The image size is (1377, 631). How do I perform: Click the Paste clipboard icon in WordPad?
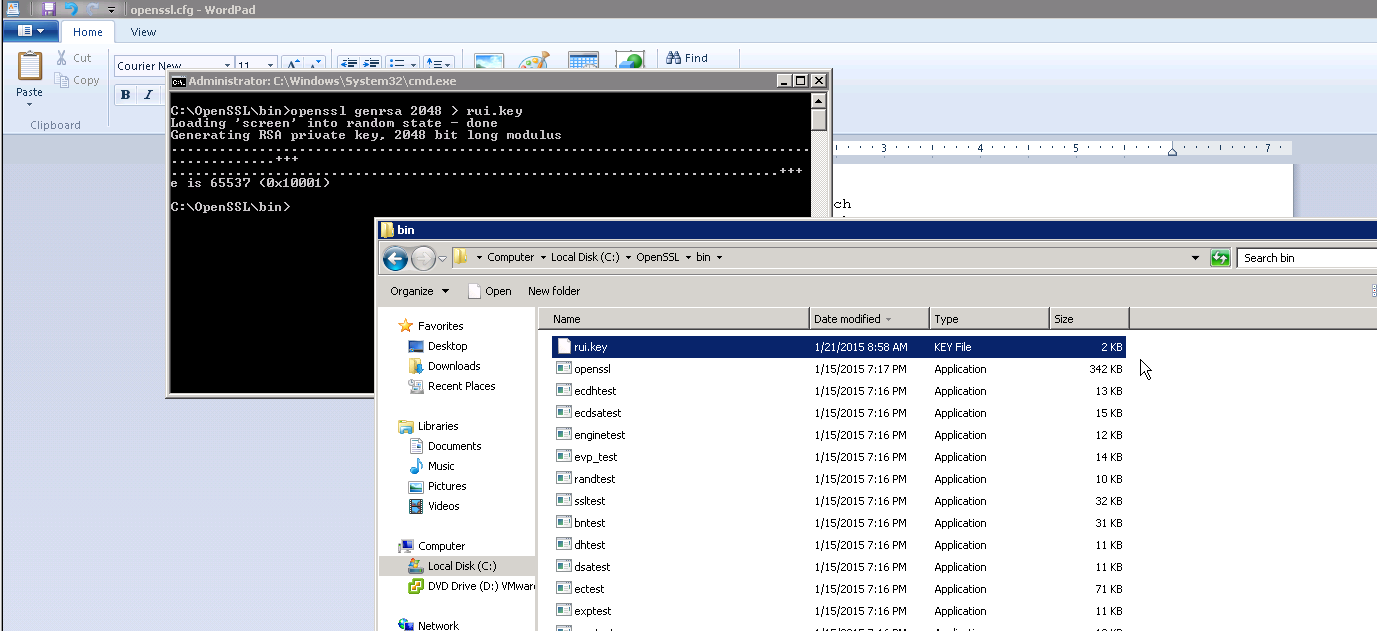click(30, 67)
